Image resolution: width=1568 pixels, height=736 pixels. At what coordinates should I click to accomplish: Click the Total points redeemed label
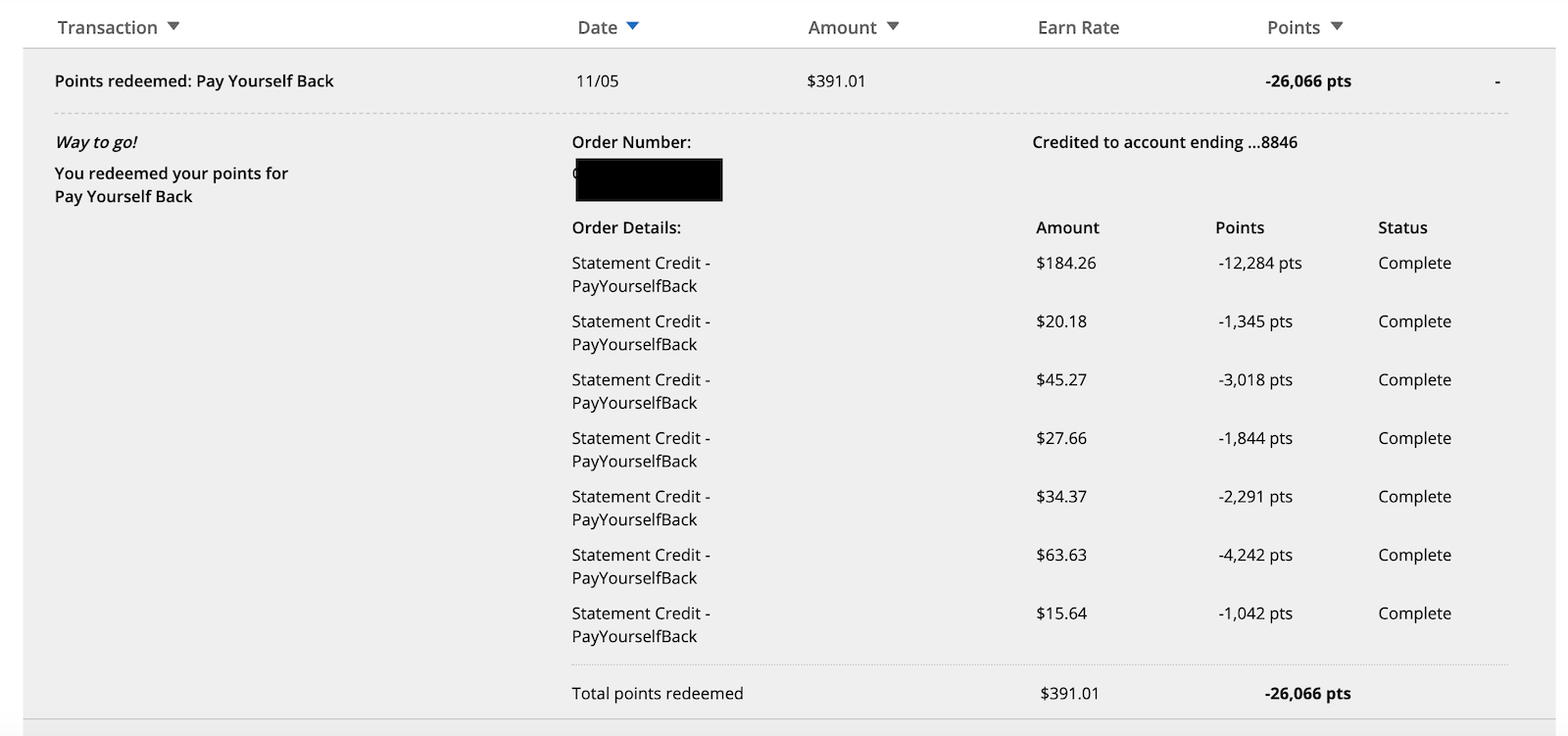click(x=657, y=693)
